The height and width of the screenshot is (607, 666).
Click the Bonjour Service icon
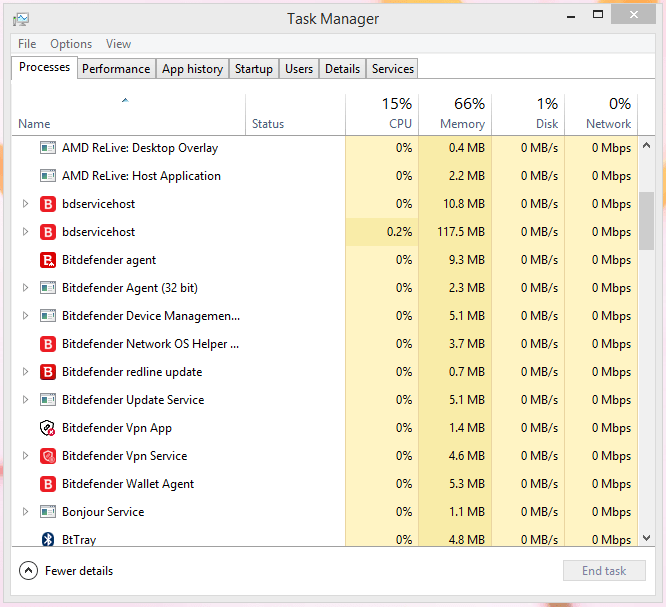point(48,512)
